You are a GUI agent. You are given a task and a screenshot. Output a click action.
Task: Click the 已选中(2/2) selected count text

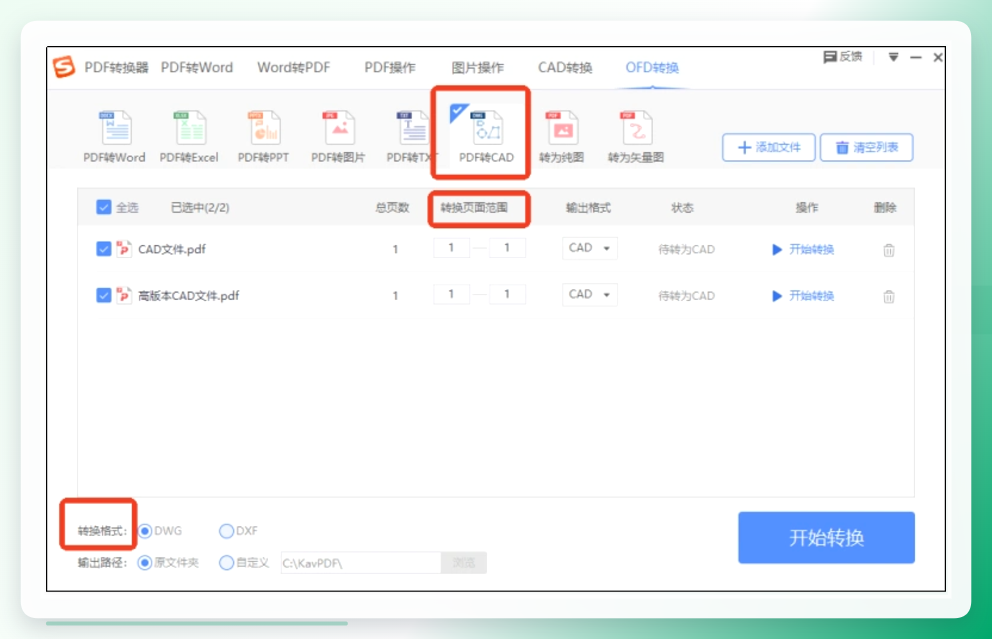click(200, 208)
